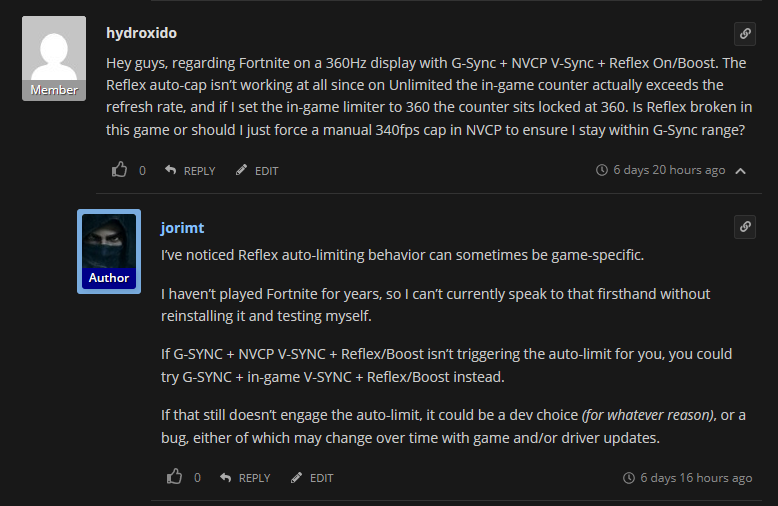
Task: Click the '6 days 16 hours ago' timestamp
Action: [696, 478]
